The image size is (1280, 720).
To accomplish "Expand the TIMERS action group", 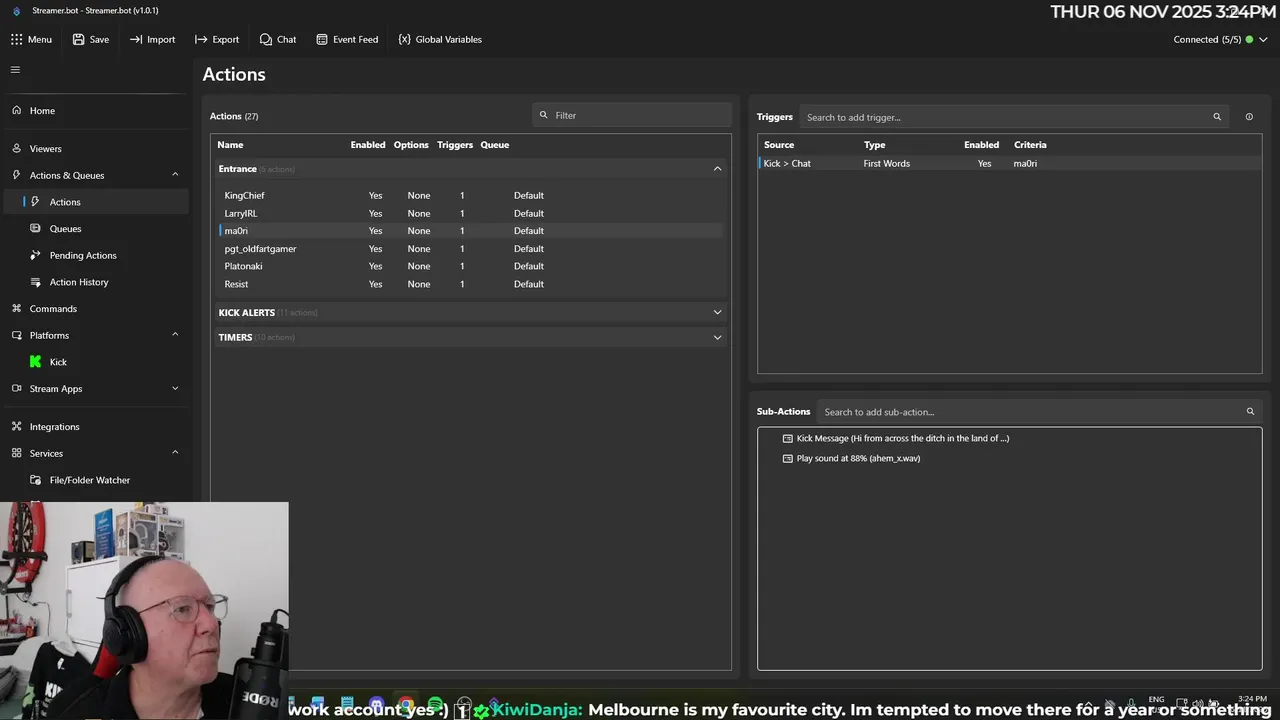I will coord(717,337).
